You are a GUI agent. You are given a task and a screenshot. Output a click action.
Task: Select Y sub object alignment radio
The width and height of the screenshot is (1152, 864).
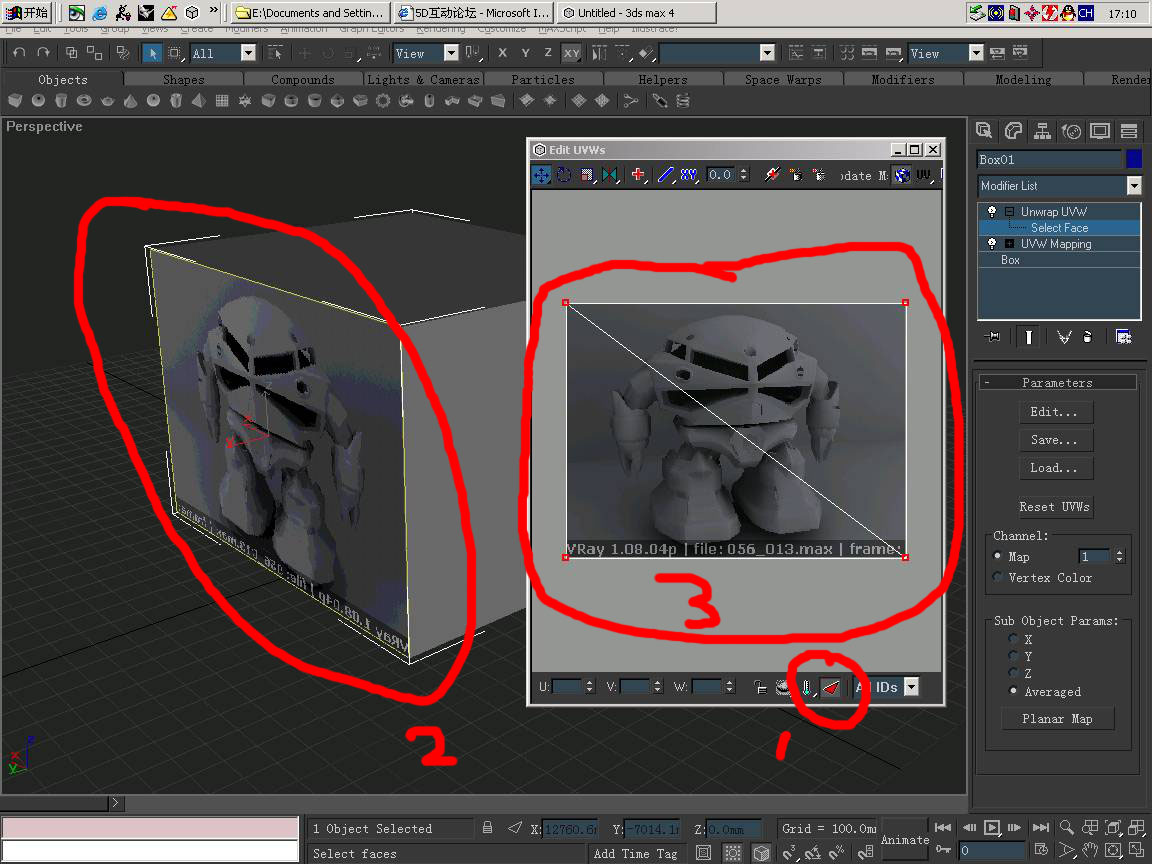click(x=1014, y=656)
